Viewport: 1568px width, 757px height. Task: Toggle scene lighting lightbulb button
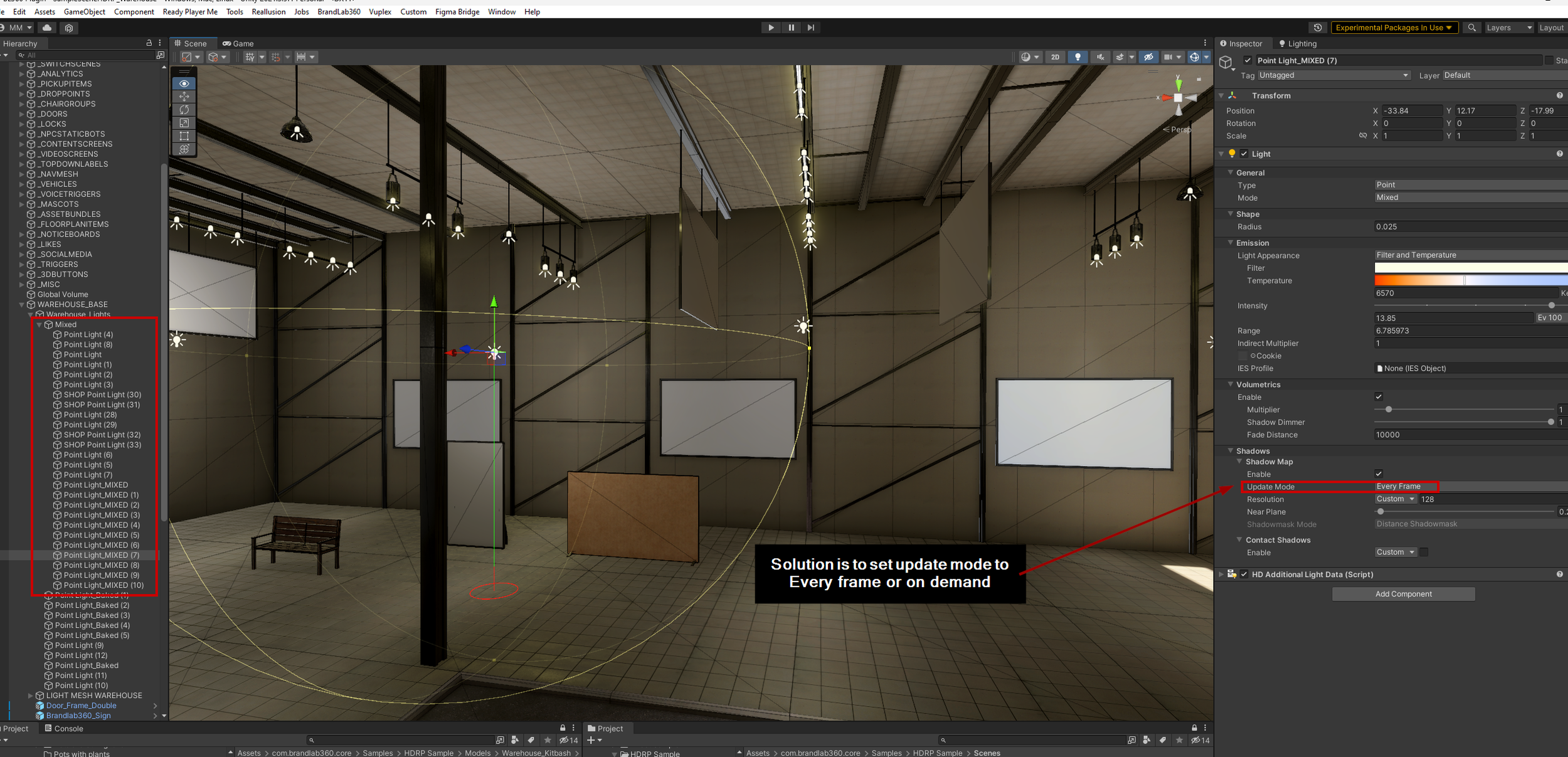(1078, 57)
